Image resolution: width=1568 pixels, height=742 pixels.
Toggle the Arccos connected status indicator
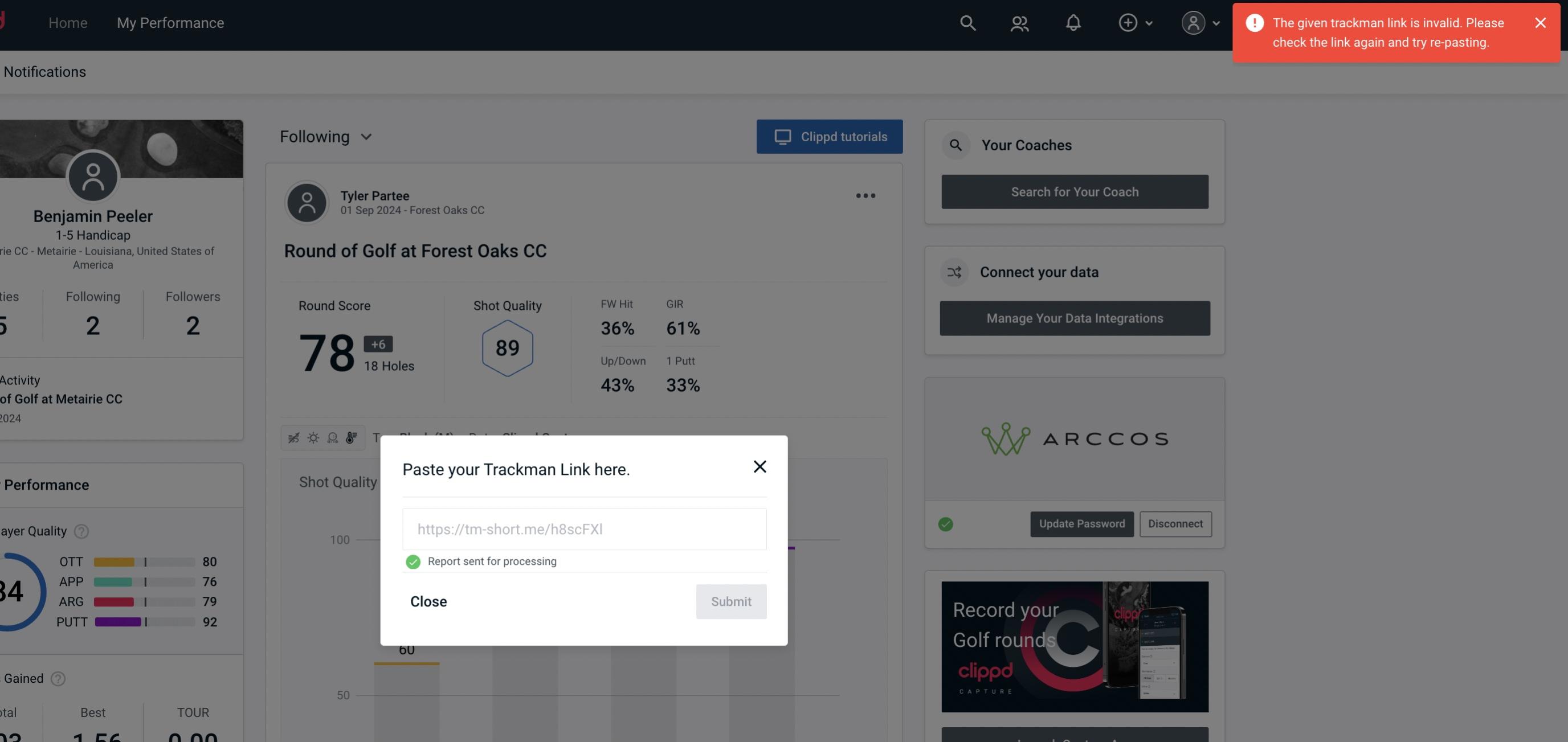point(946,524)
